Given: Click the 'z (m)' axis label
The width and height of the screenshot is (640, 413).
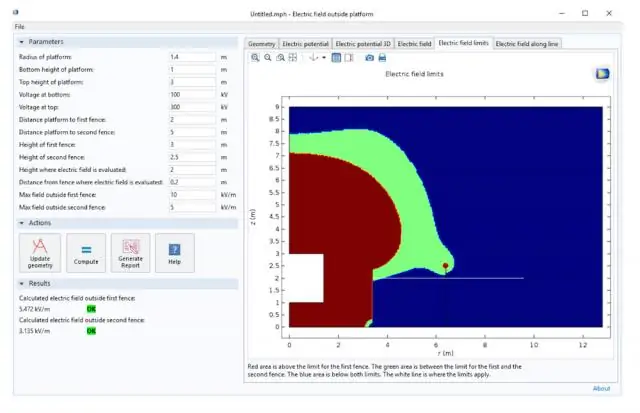Looking at the screenshot, I should pos(253,217).
